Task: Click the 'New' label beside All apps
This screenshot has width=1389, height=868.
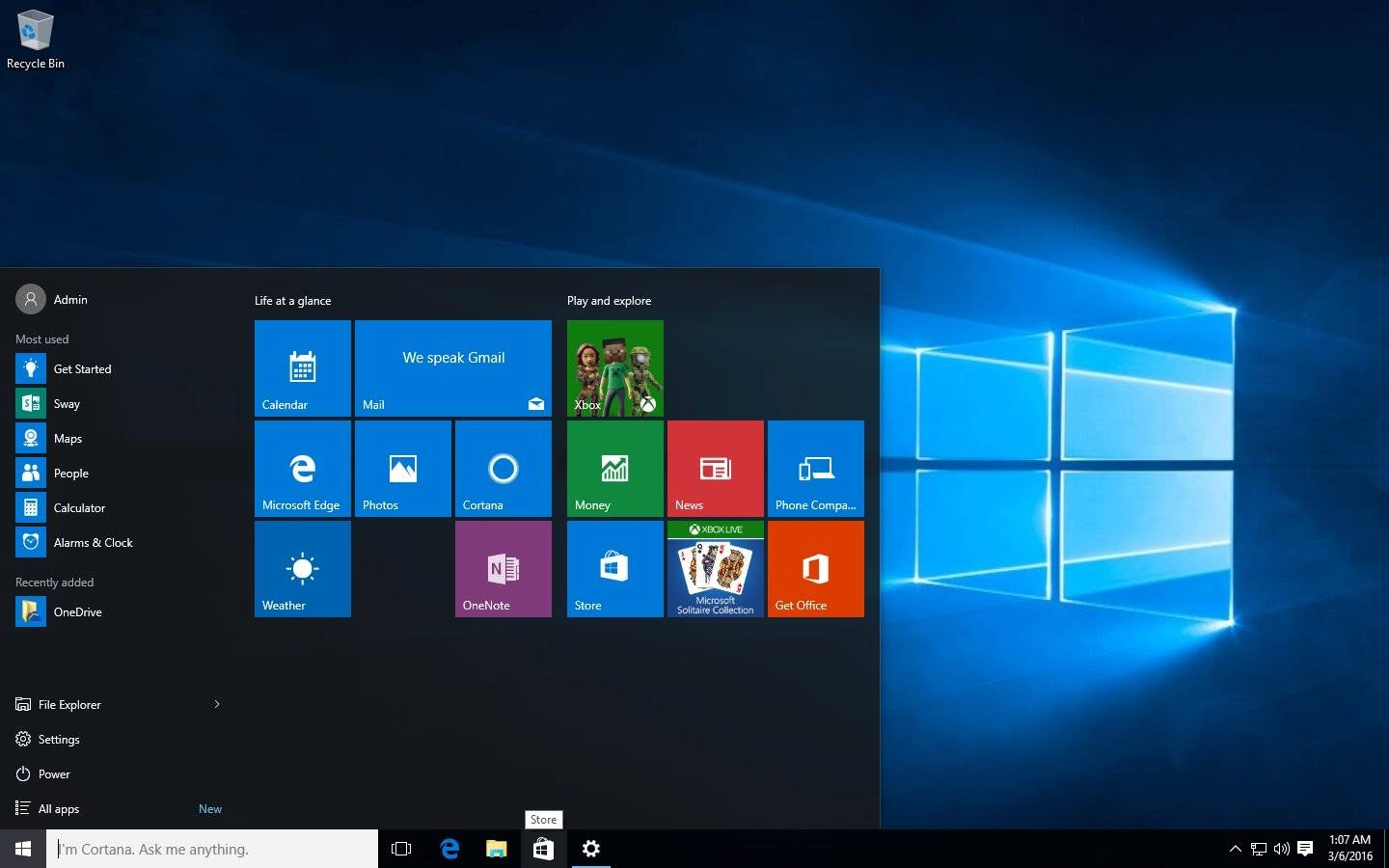Action: pos(210,809)
